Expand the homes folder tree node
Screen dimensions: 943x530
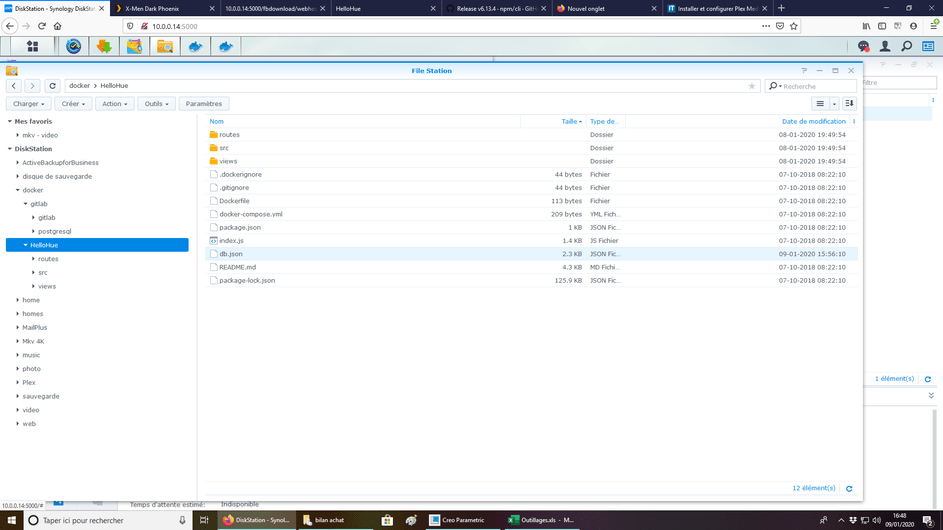(x=17, y=313)
